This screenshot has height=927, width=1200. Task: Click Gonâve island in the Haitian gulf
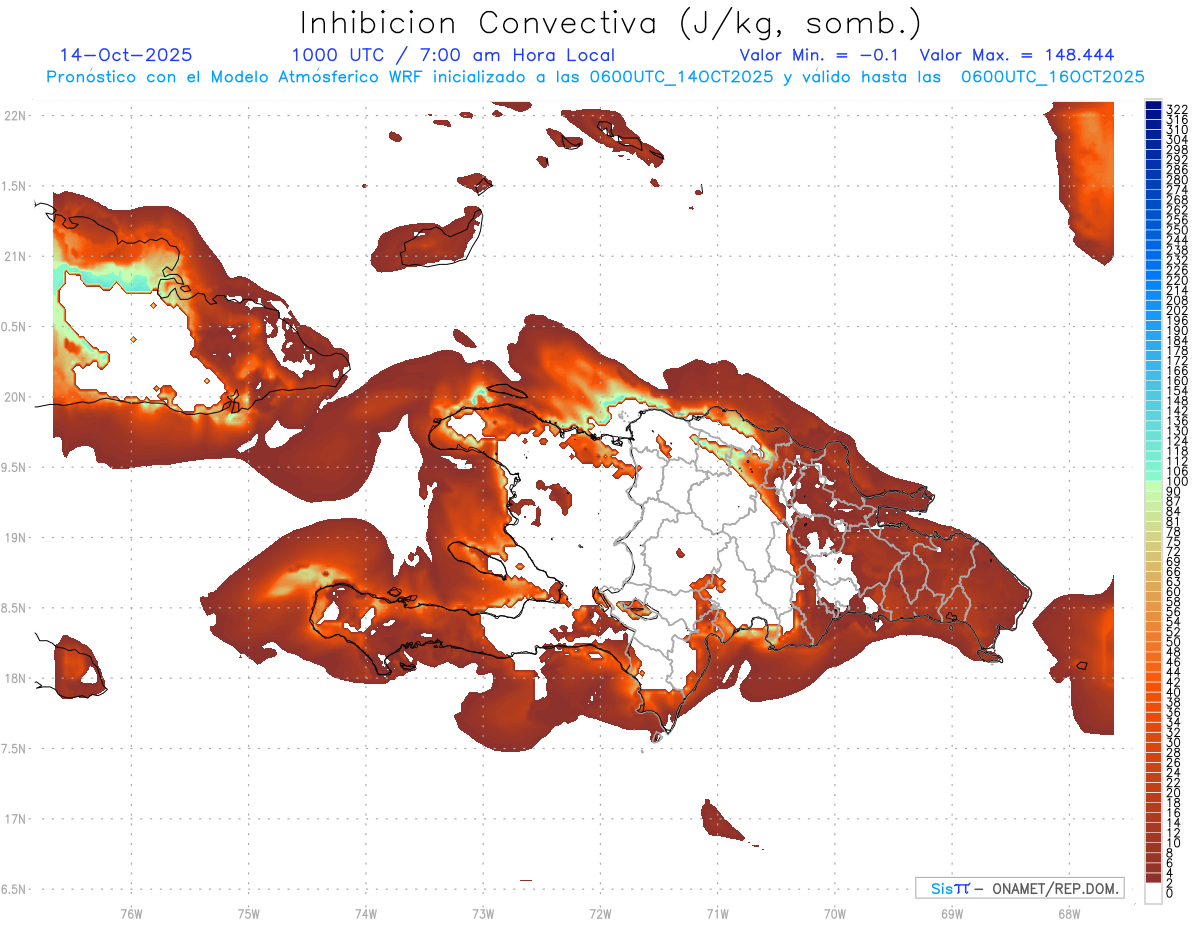tap(477, 559)
